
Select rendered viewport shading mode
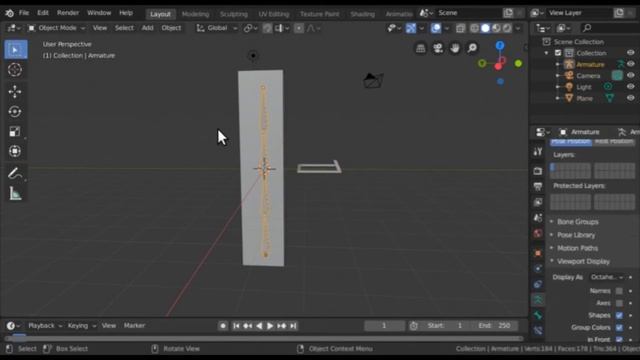(507, 28)
